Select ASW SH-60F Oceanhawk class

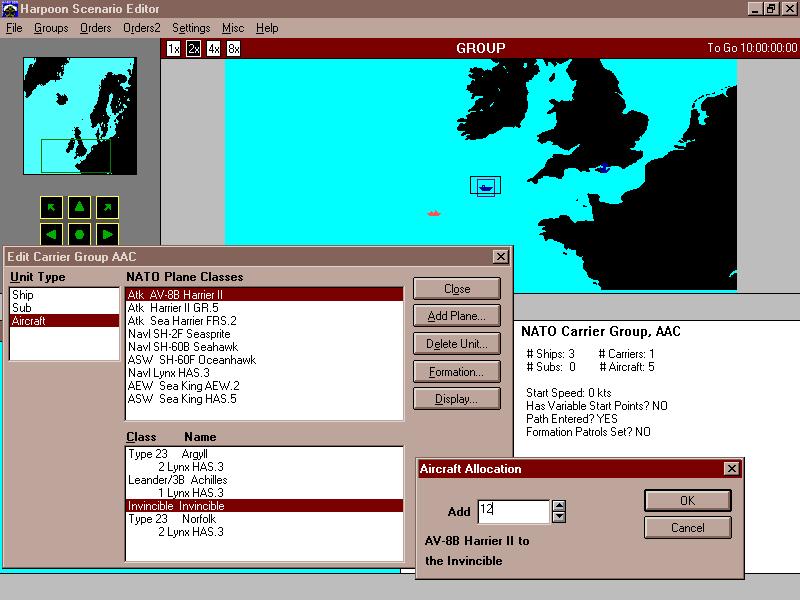point(264,360)
